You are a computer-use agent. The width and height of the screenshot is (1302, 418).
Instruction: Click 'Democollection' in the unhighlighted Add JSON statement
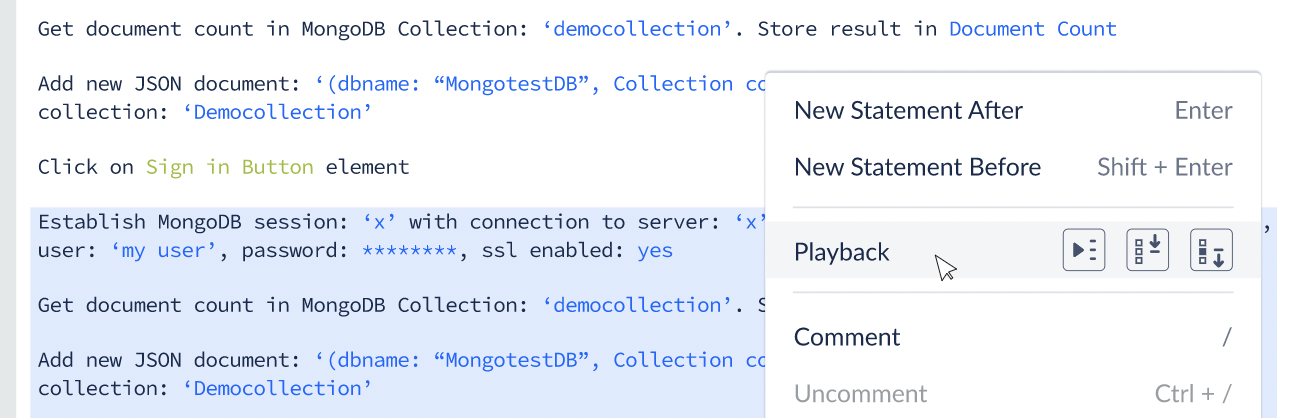tap(277, 112)
